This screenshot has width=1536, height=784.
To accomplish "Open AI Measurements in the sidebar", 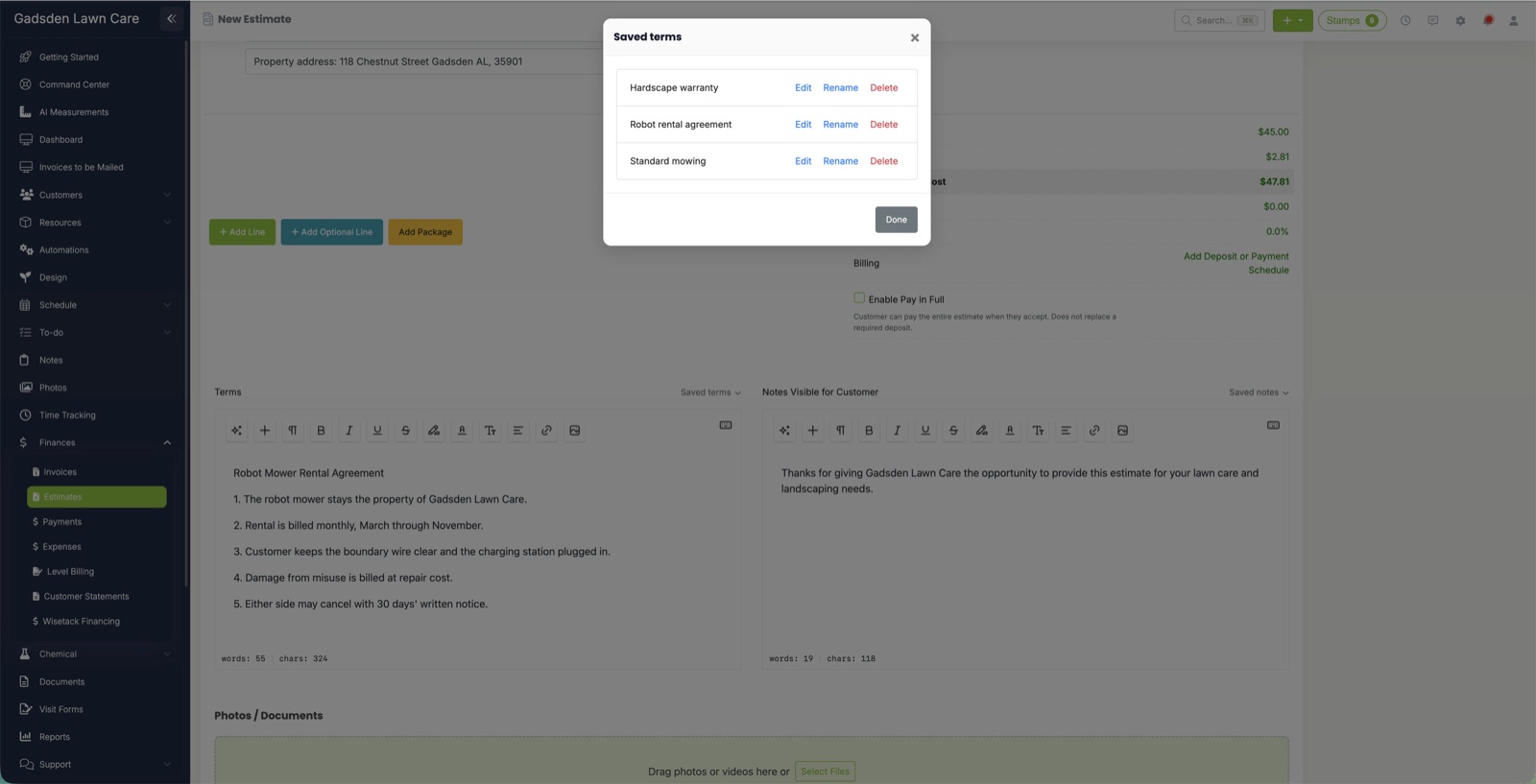I will [x=74, y=112].
